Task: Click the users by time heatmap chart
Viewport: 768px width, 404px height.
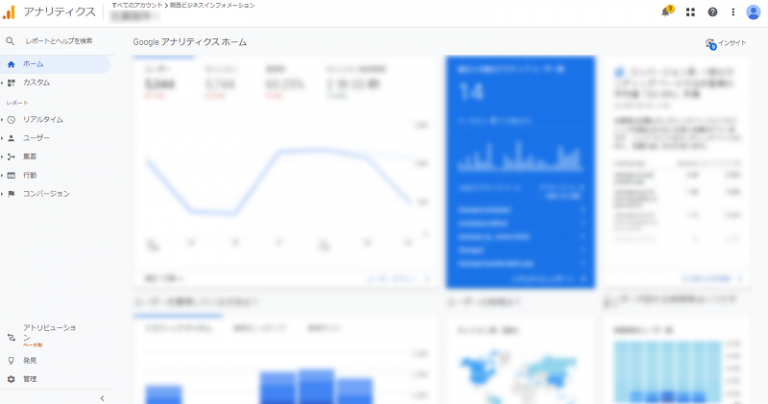Action: [x=667, y=372]
